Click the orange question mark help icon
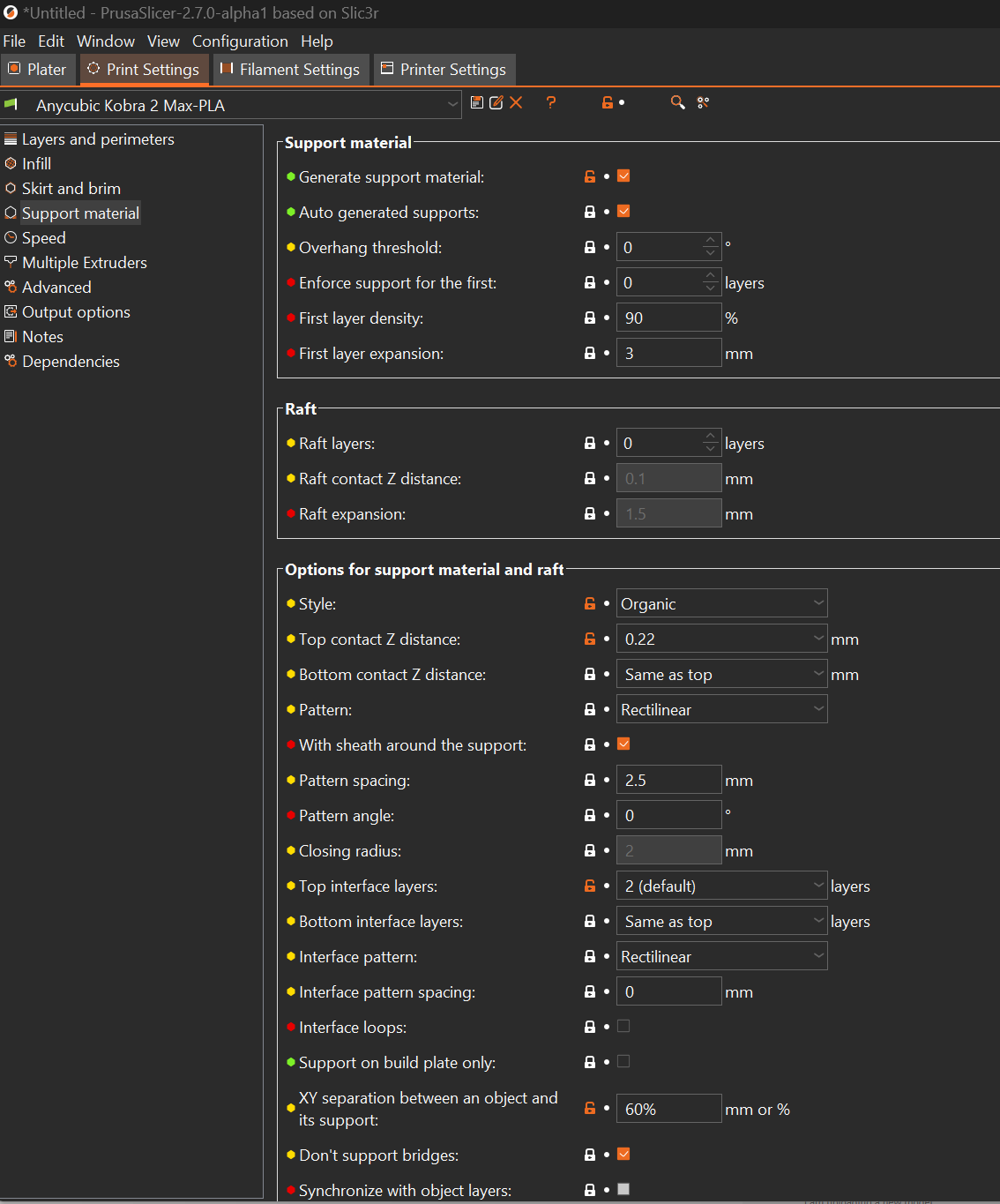The width and height of the screenshot is (1000, 1204). tap(551, 103)
